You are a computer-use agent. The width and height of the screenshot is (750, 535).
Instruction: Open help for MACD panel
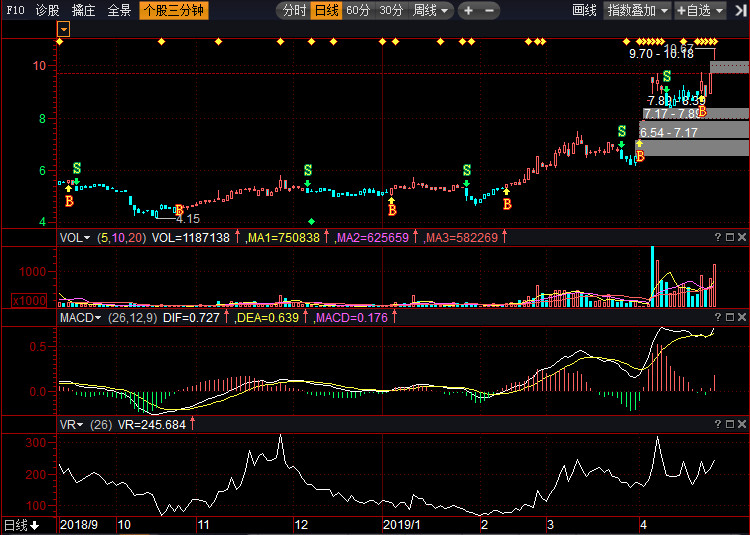tap(717, 317)
